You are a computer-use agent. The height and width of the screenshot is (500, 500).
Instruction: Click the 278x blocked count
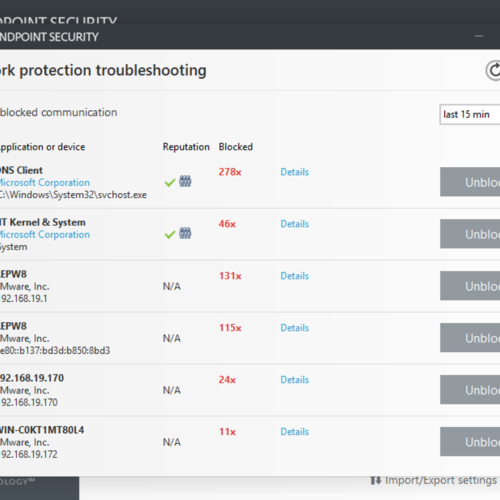(x=230, y=172)
